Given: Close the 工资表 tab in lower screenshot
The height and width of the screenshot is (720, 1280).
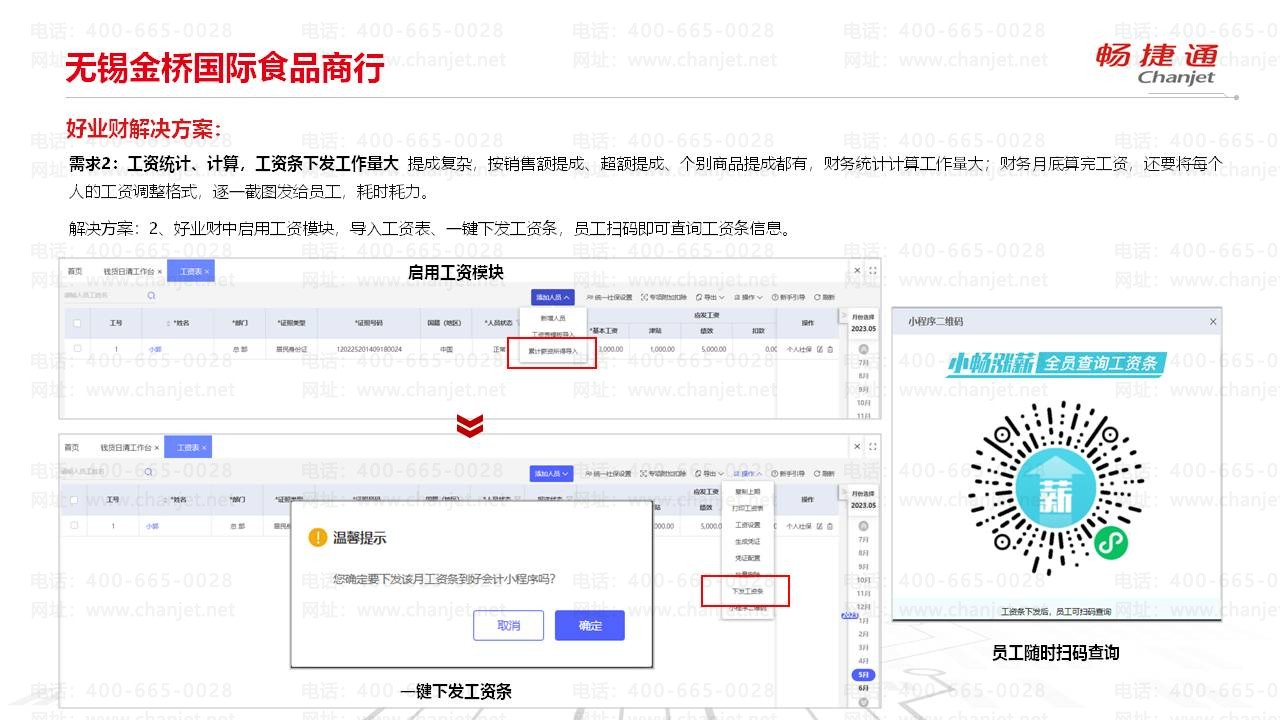Looking at the screenshot, I should point(204,448).
